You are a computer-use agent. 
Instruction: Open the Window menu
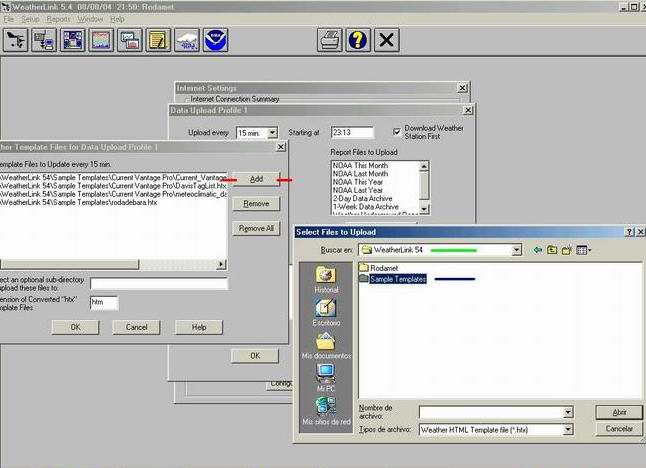coord(90,19)
